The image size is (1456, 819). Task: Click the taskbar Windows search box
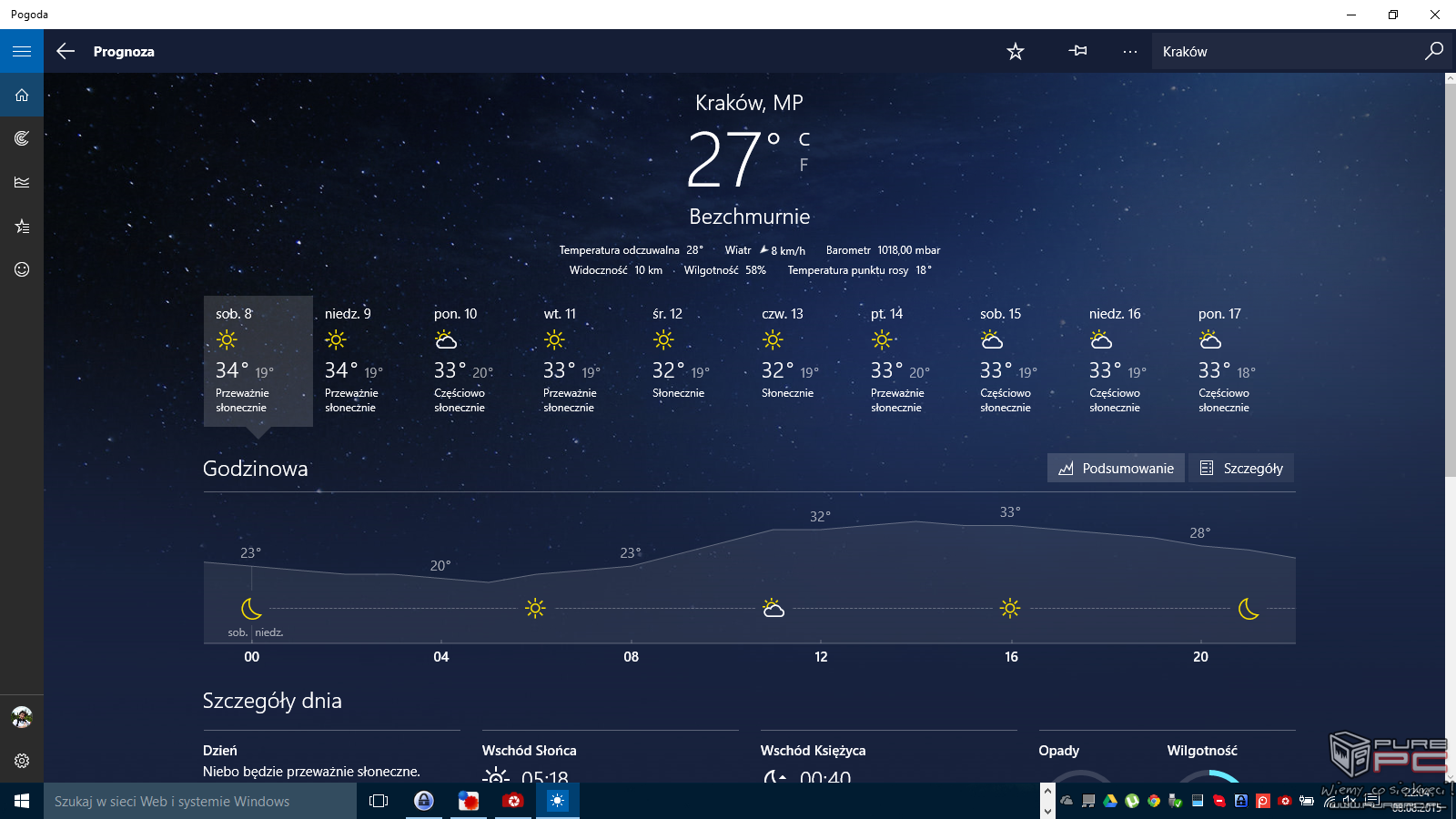[x=200, y=801]
